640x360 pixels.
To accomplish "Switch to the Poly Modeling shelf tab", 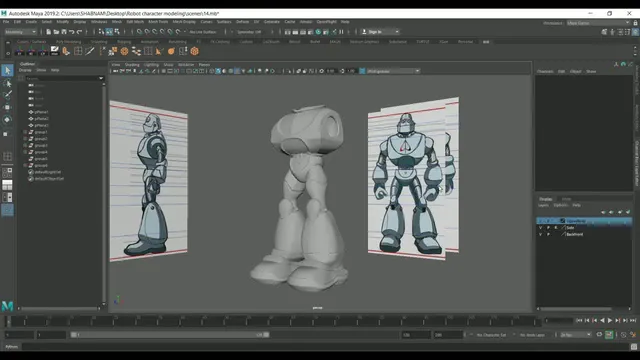I will click(x=68, y=42).
